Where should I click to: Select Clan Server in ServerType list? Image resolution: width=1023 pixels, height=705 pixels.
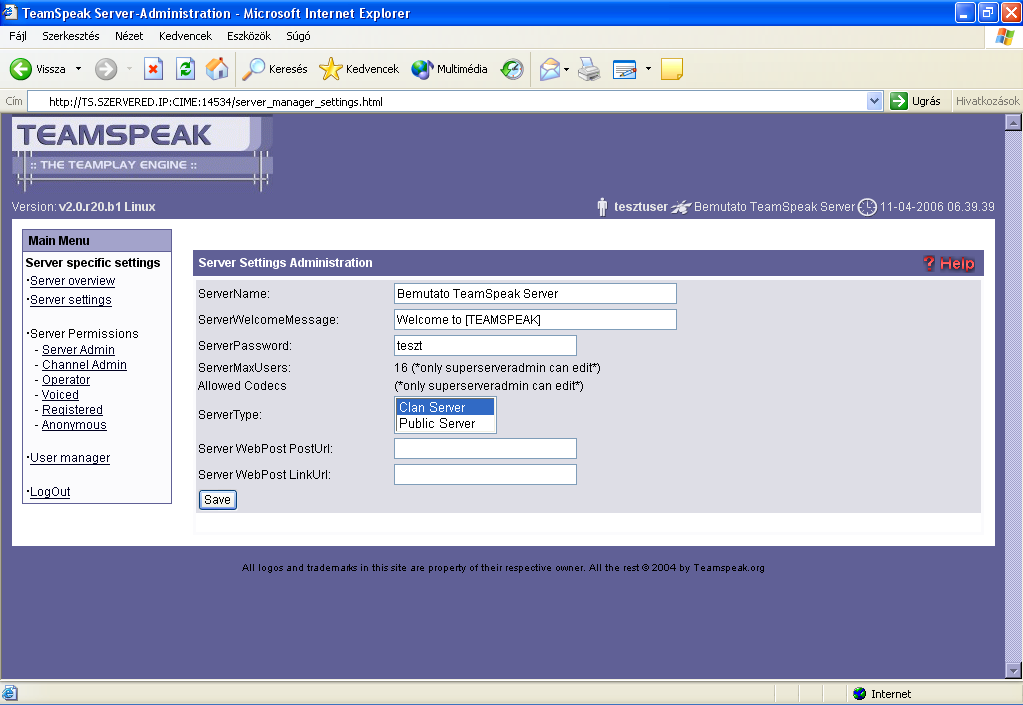[x=445, y=407]
